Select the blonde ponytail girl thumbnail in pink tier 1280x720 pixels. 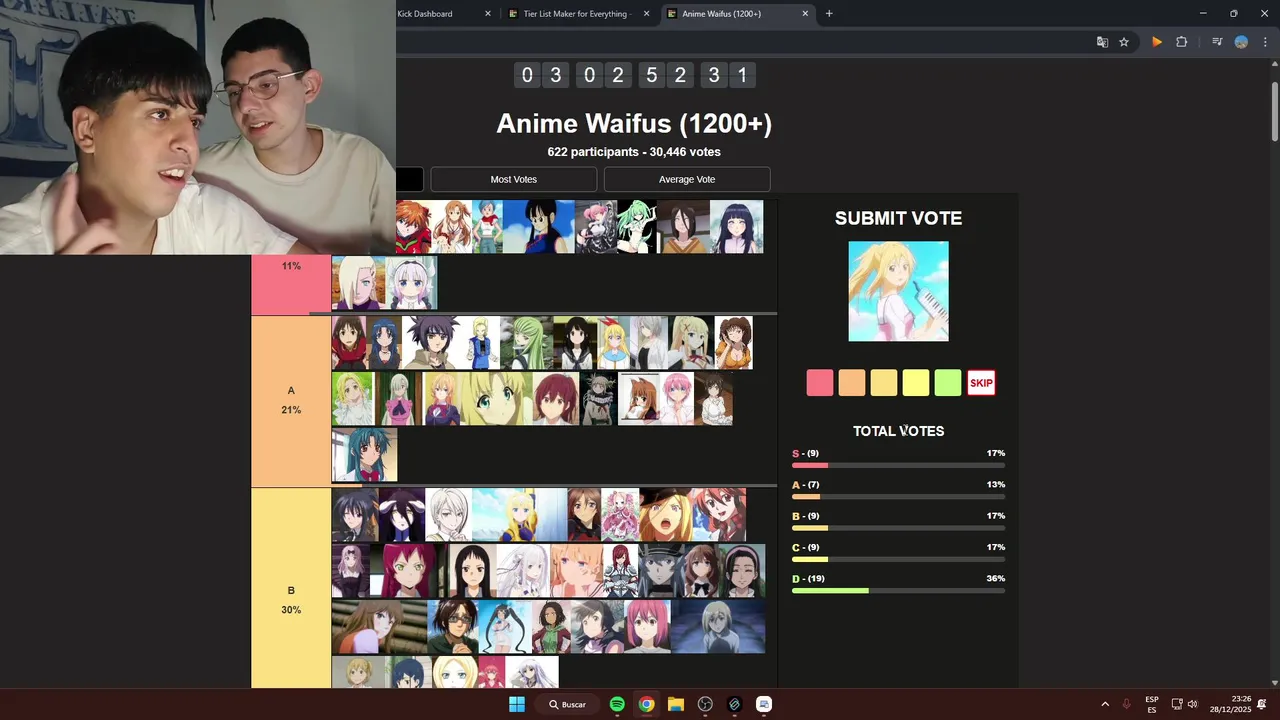358,283
